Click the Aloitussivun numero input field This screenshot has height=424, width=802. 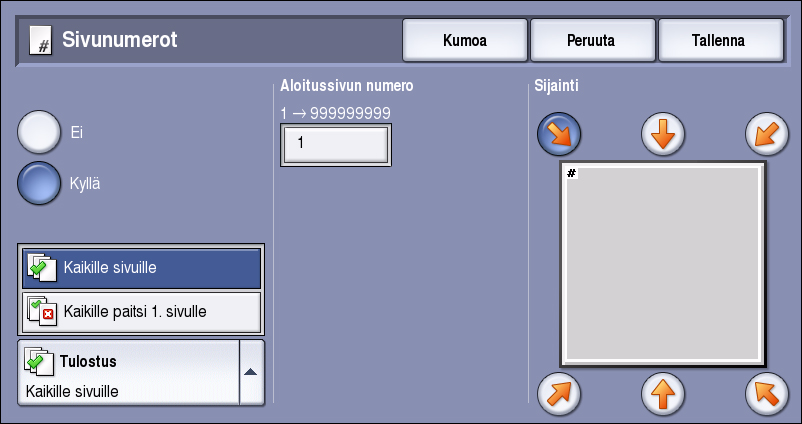[336, 144]
